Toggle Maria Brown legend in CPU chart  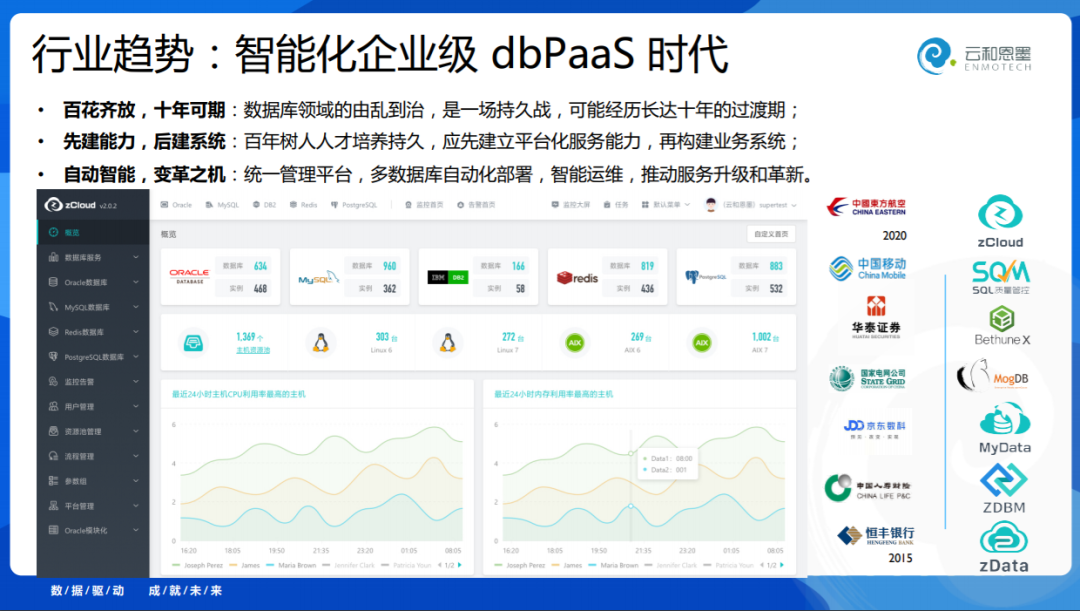(290, 565)
